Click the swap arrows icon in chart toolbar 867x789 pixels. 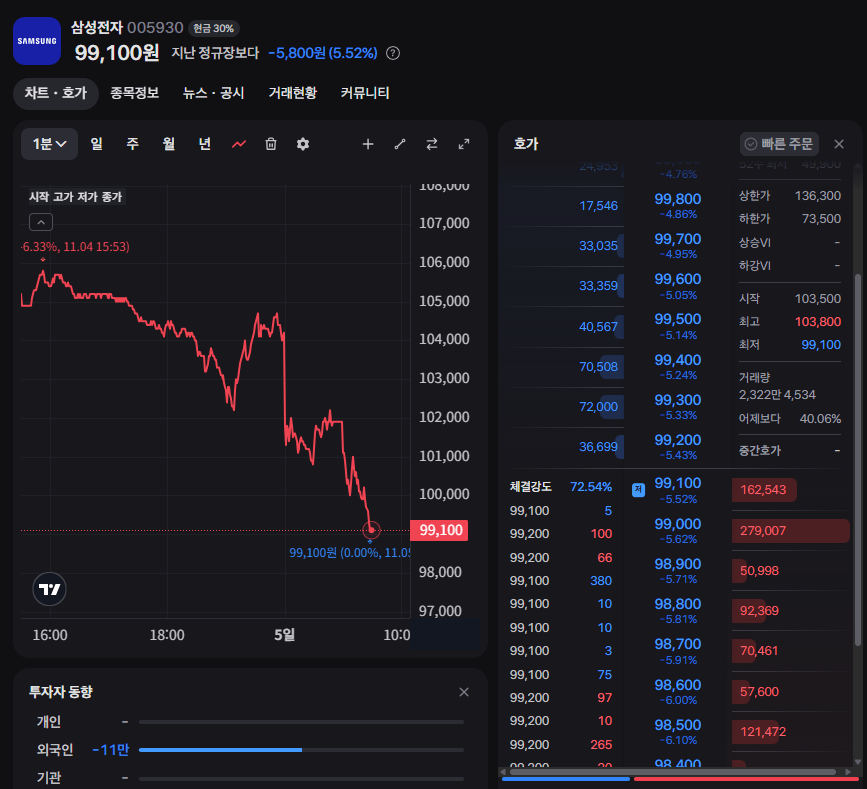coord(432,144)
